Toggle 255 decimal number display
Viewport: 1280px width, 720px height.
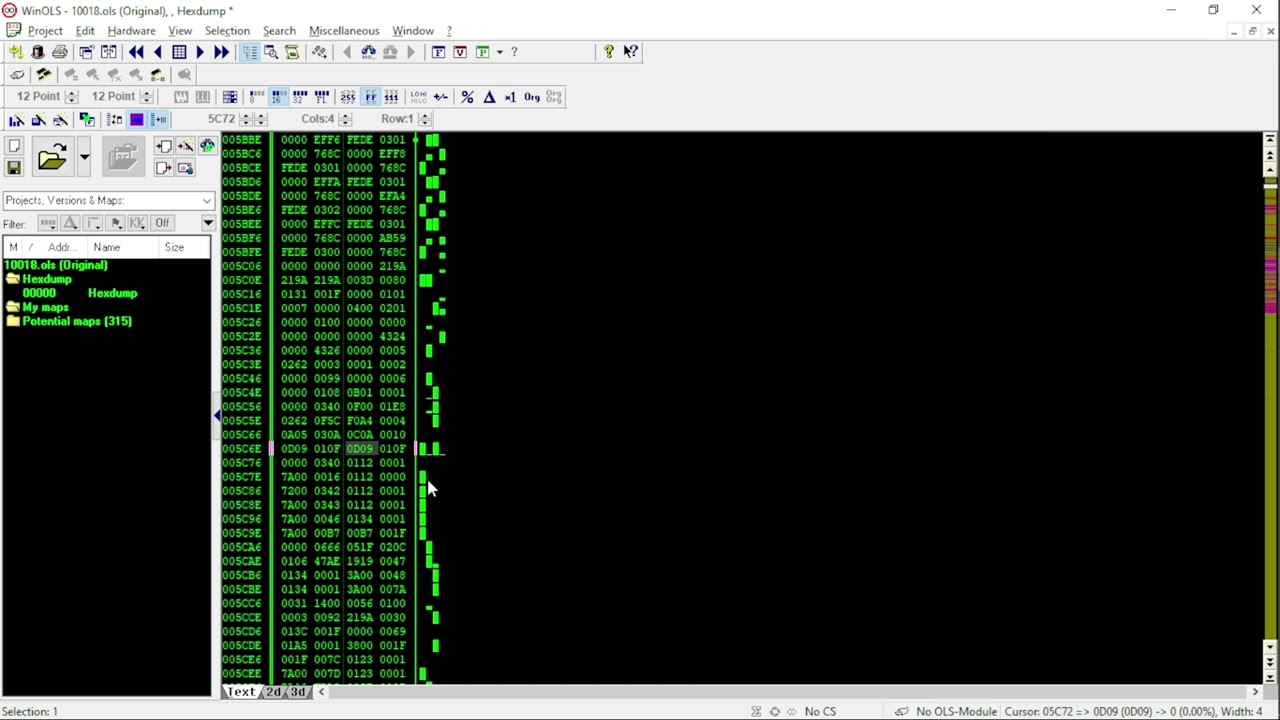click(347, 97)
